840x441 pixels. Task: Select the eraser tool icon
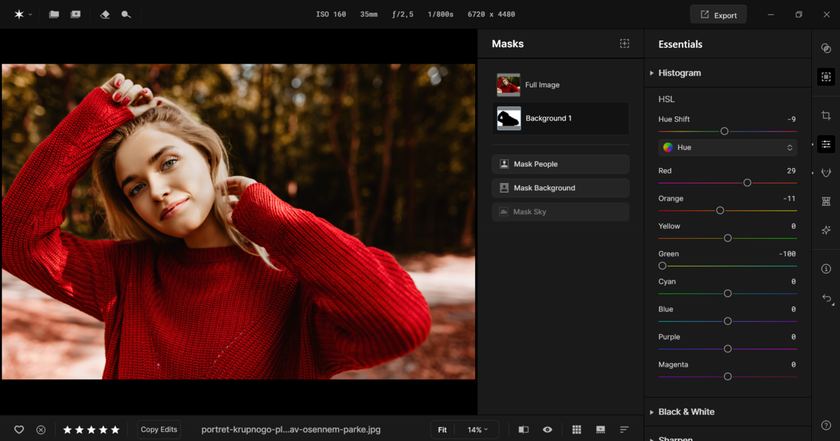coord(105,14)
